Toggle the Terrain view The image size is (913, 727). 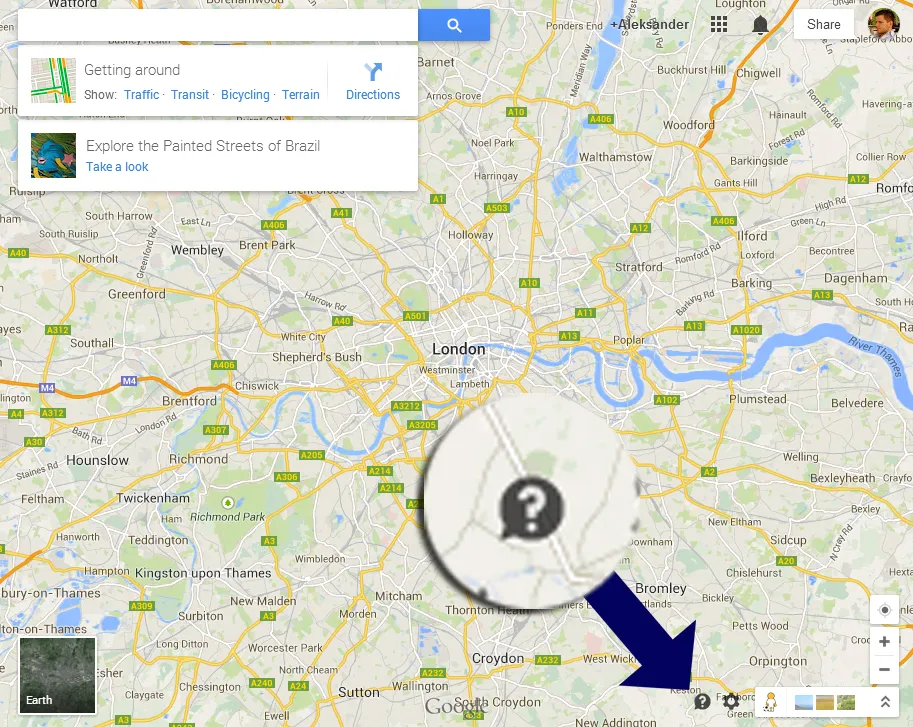[300, 94]
